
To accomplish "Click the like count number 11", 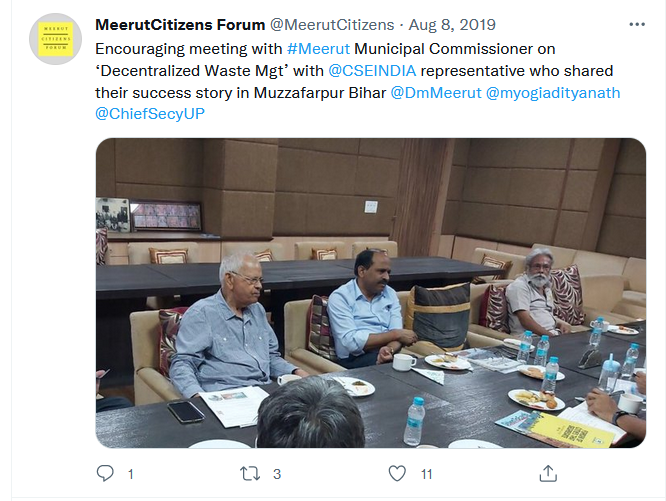I will point(426,474).
